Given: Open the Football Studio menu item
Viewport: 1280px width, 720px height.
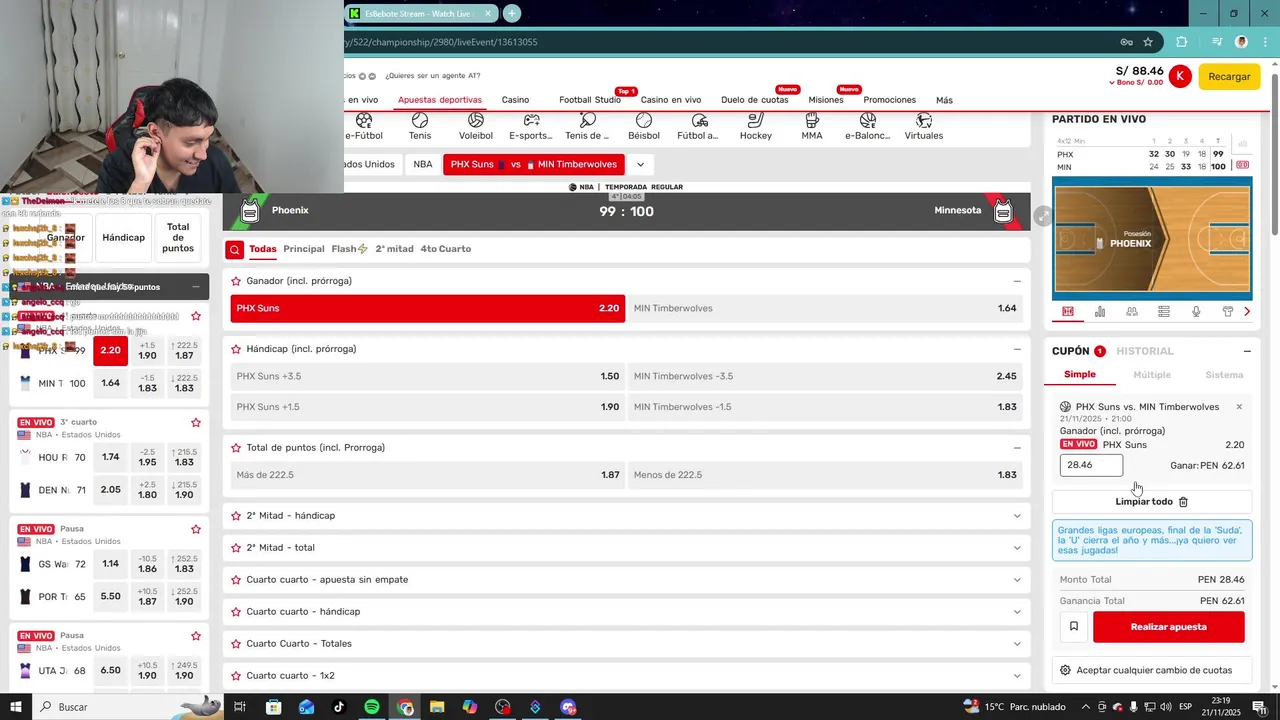Looking at the screenshot, I should click(590, 100).
